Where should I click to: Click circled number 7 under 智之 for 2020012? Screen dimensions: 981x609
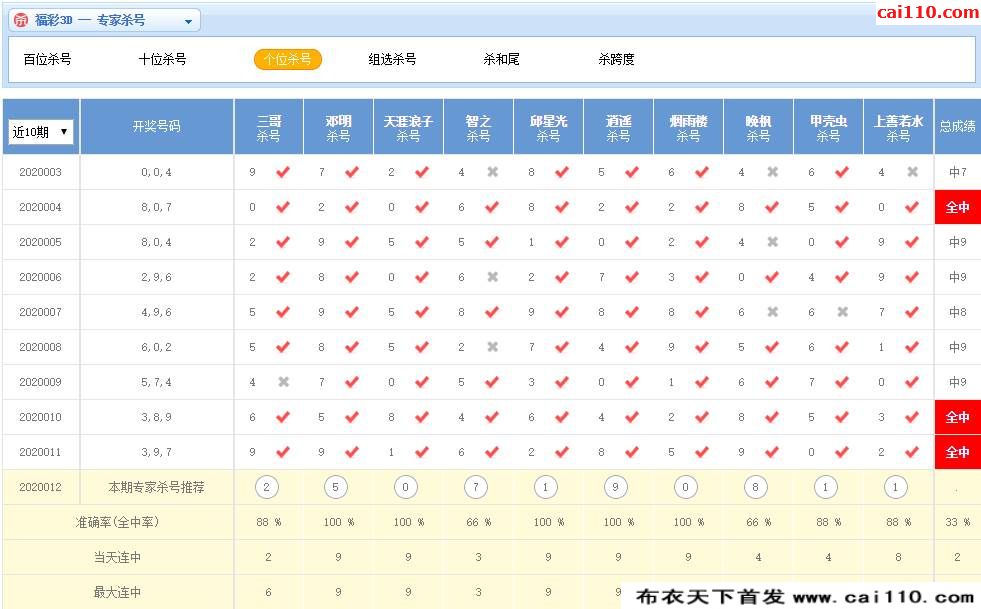(475, 487)
